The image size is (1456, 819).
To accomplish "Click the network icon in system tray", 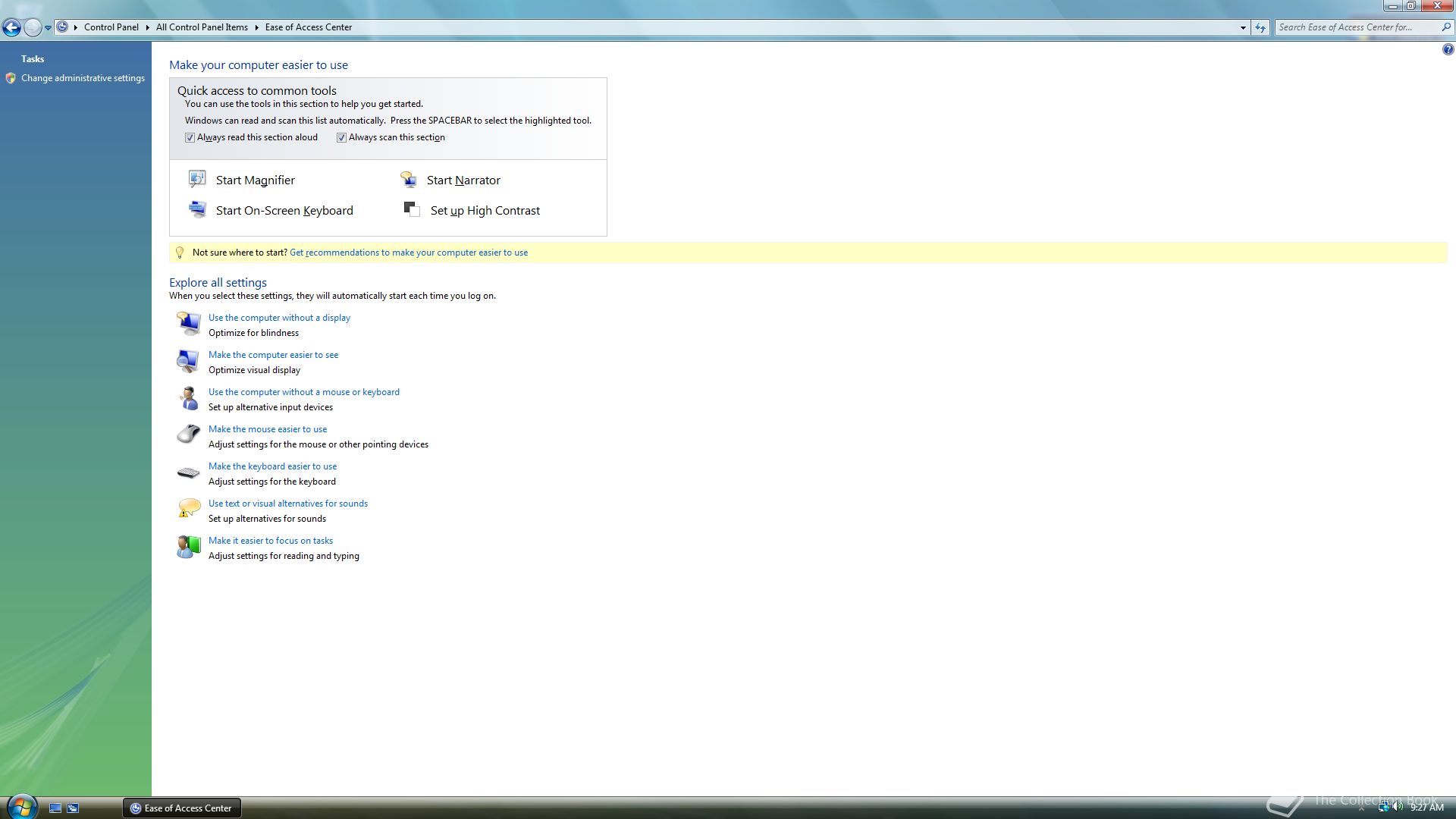I will point(1384,807).
